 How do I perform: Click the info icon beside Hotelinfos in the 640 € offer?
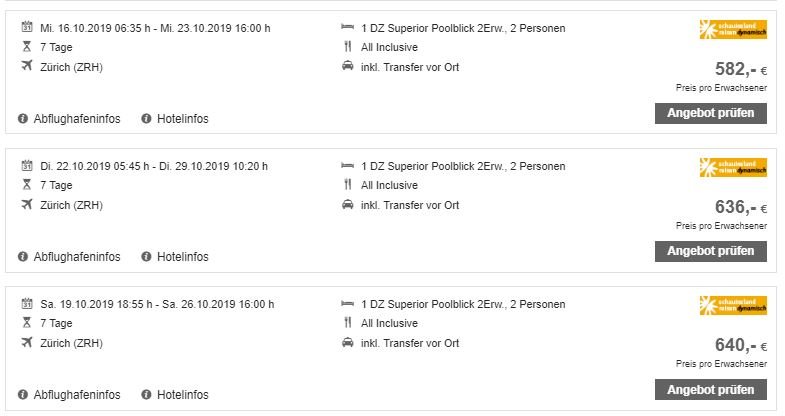tap(146, 395)
